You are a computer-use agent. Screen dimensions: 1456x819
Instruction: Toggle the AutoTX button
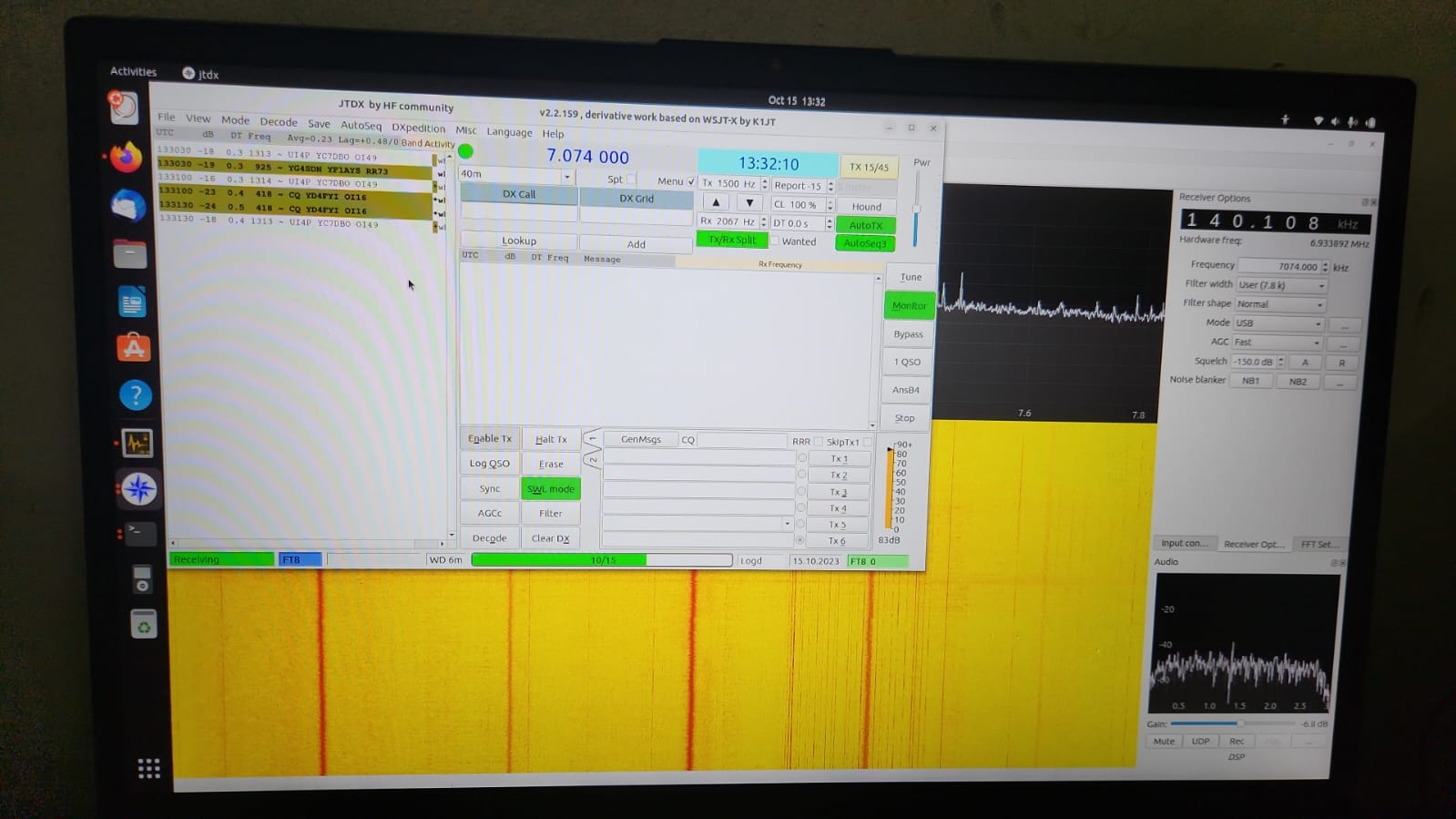[x=865, y=225]
